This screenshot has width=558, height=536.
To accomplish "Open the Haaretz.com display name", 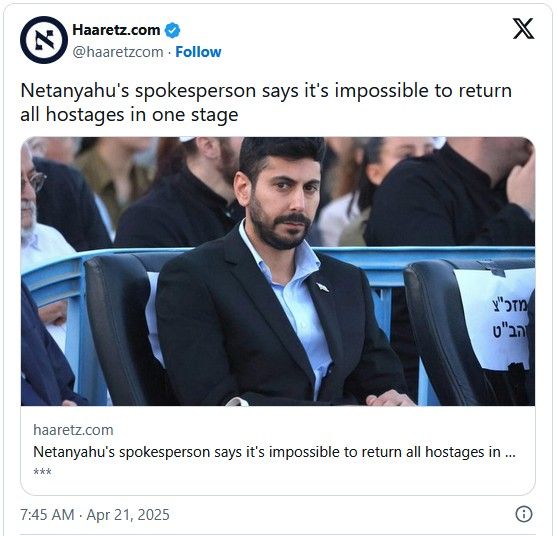I will tap(116, 30).
